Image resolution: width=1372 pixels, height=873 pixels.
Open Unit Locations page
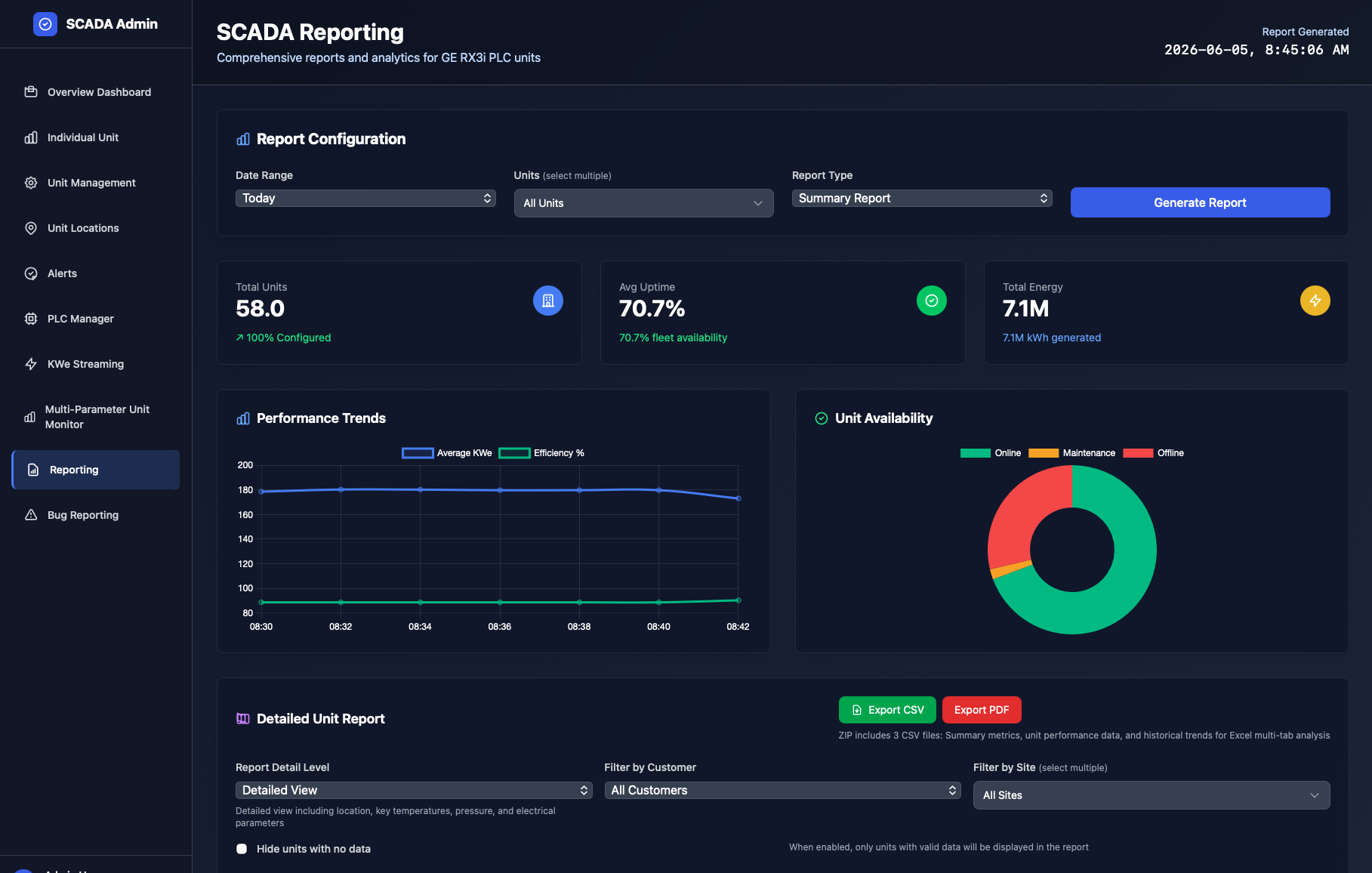coord(96,228)
